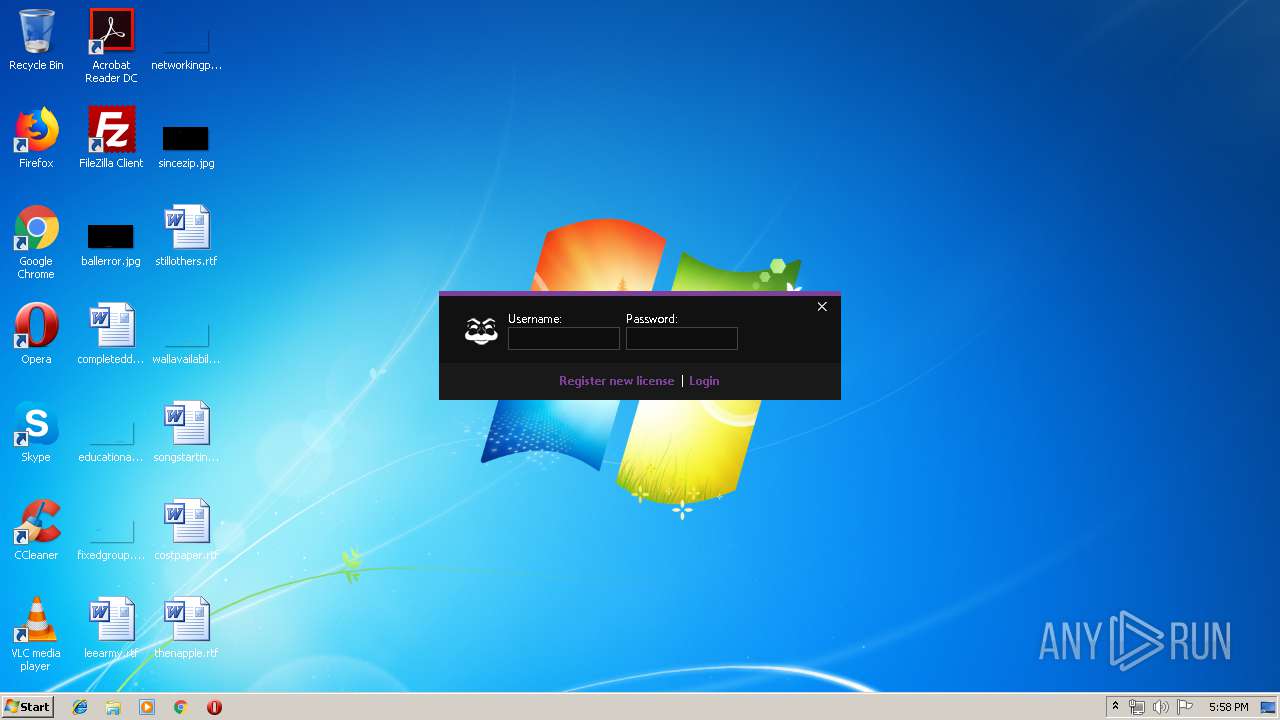This screenshot has height=720, width=1280.
Task: Select stillothers.rtf document
Action: (x=186, y=237)
